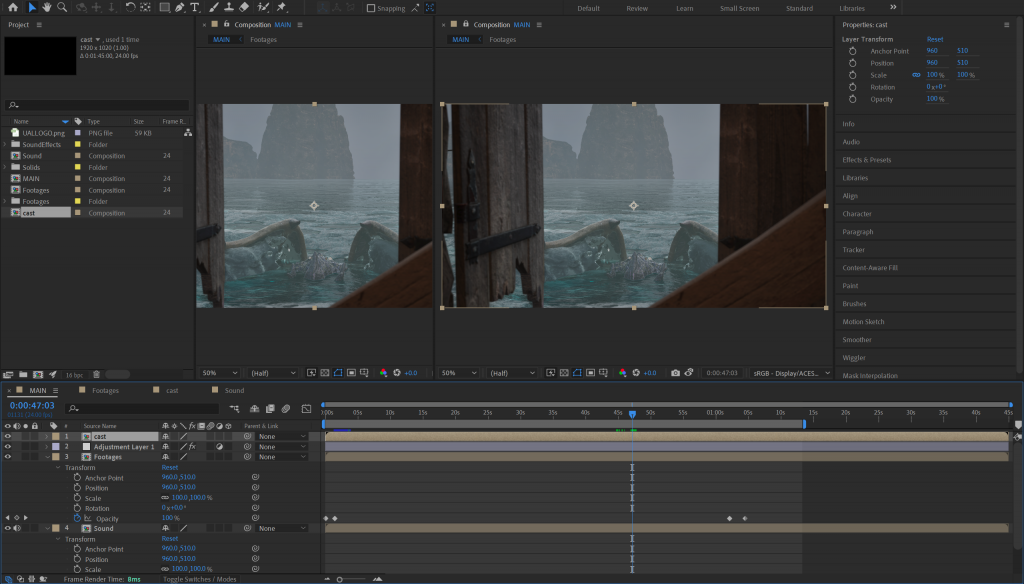Click the timeline zoom slider at the bottom
This screenshot has width=1024, height=584.
(353, 579)
